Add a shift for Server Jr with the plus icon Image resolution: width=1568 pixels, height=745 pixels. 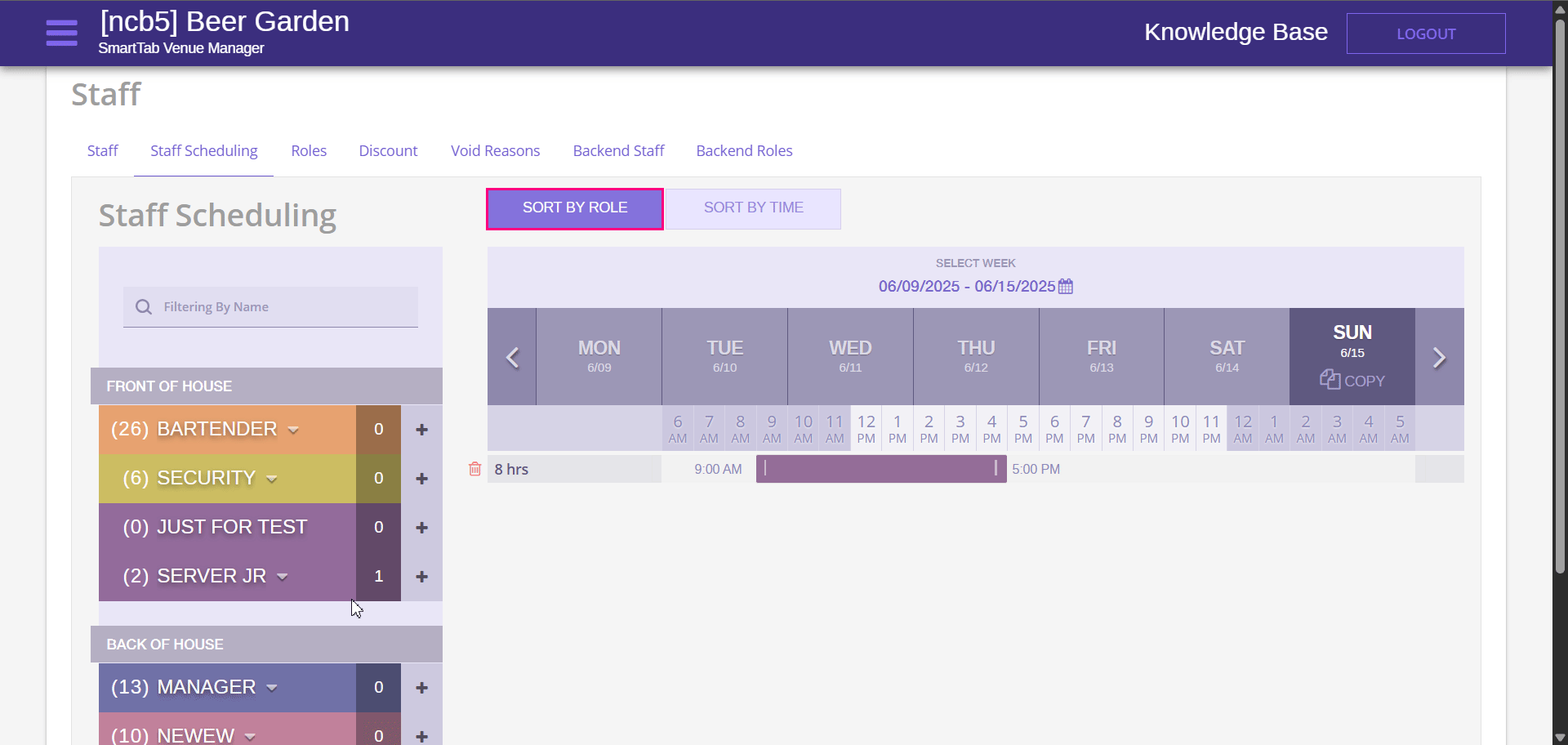coord(421,577)
